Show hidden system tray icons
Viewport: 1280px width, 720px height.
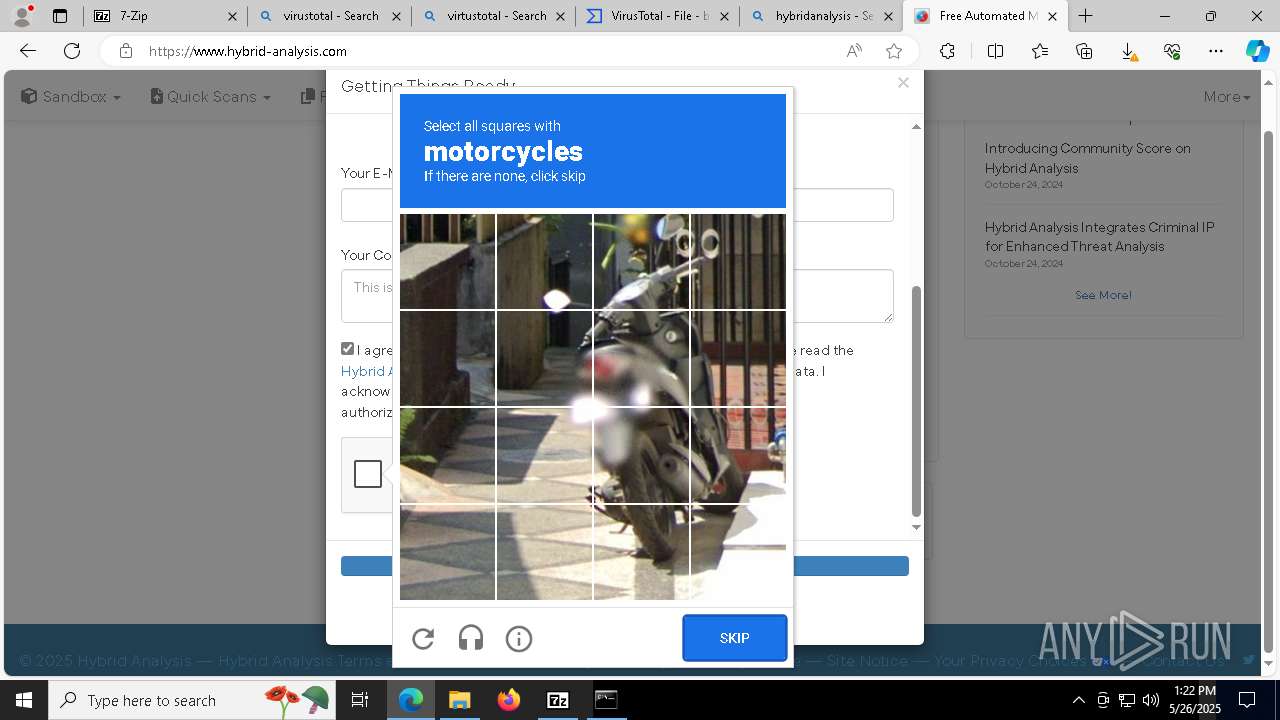point(1078,700)
